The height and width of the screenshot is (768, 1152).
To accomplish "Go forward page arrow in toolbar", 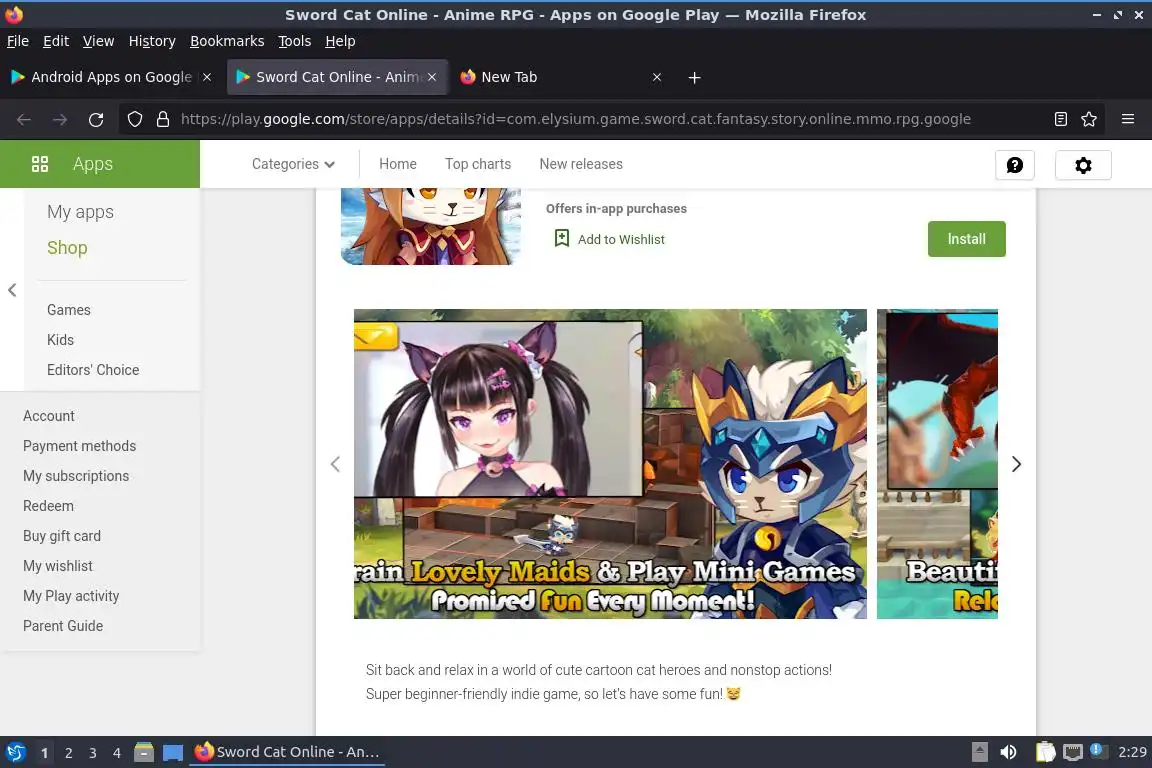I will pos(60,119).
